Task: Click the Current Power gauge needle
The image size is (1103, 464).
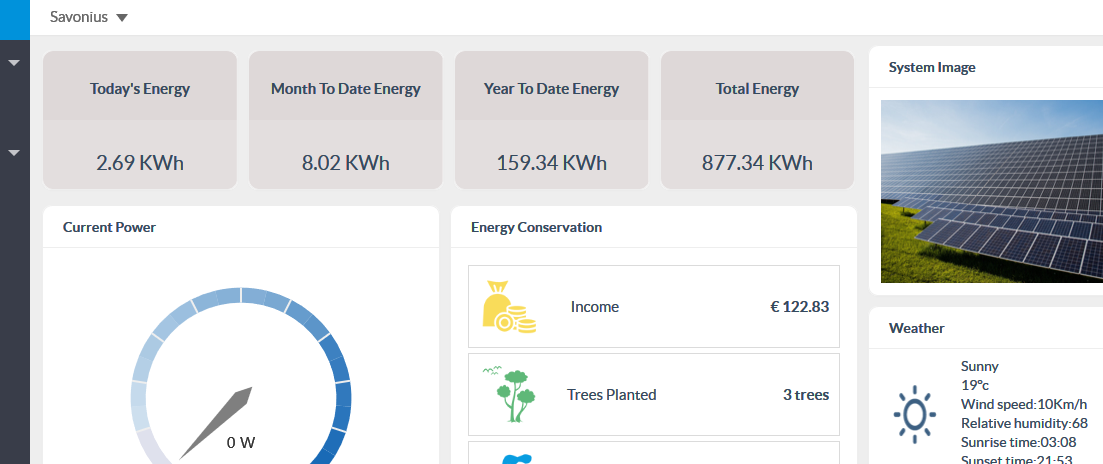Action: pos(215,423)
